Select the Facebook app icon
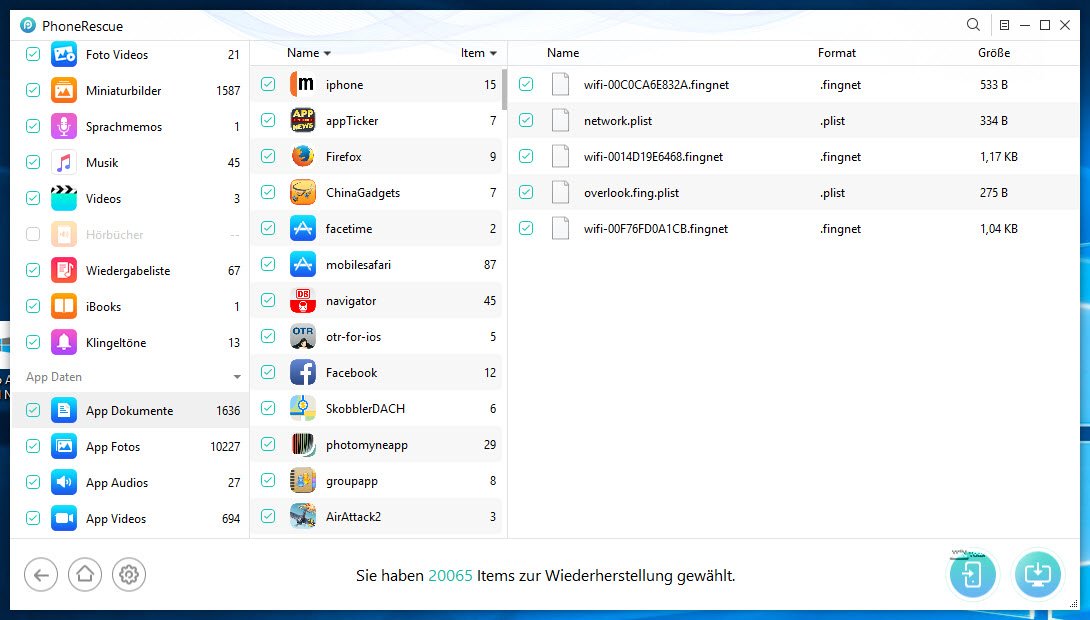Viewport: 1090px width, 620px height. [x=303, y=373]
